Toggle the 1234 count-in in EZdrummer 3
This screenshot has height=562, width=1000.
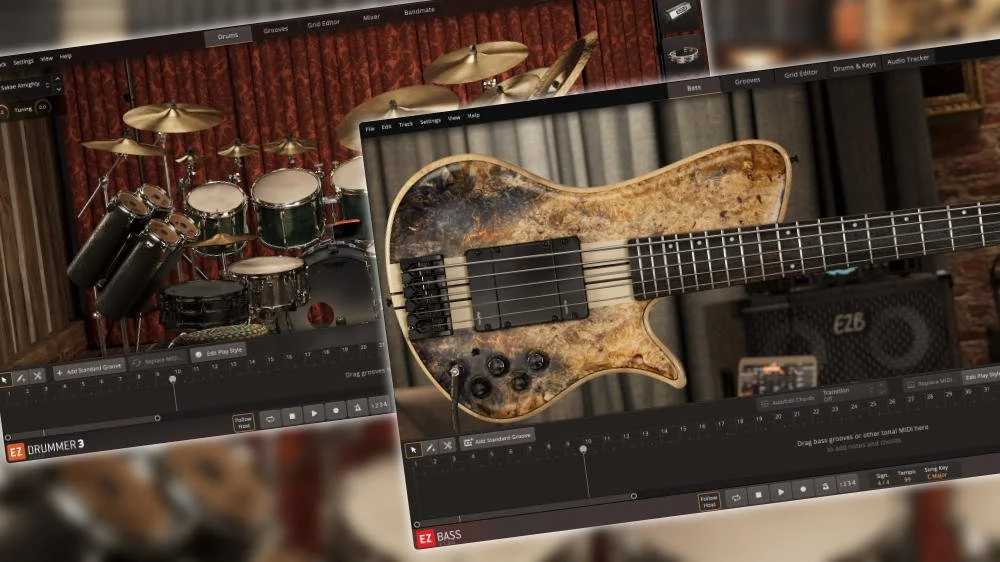point(380,405)
